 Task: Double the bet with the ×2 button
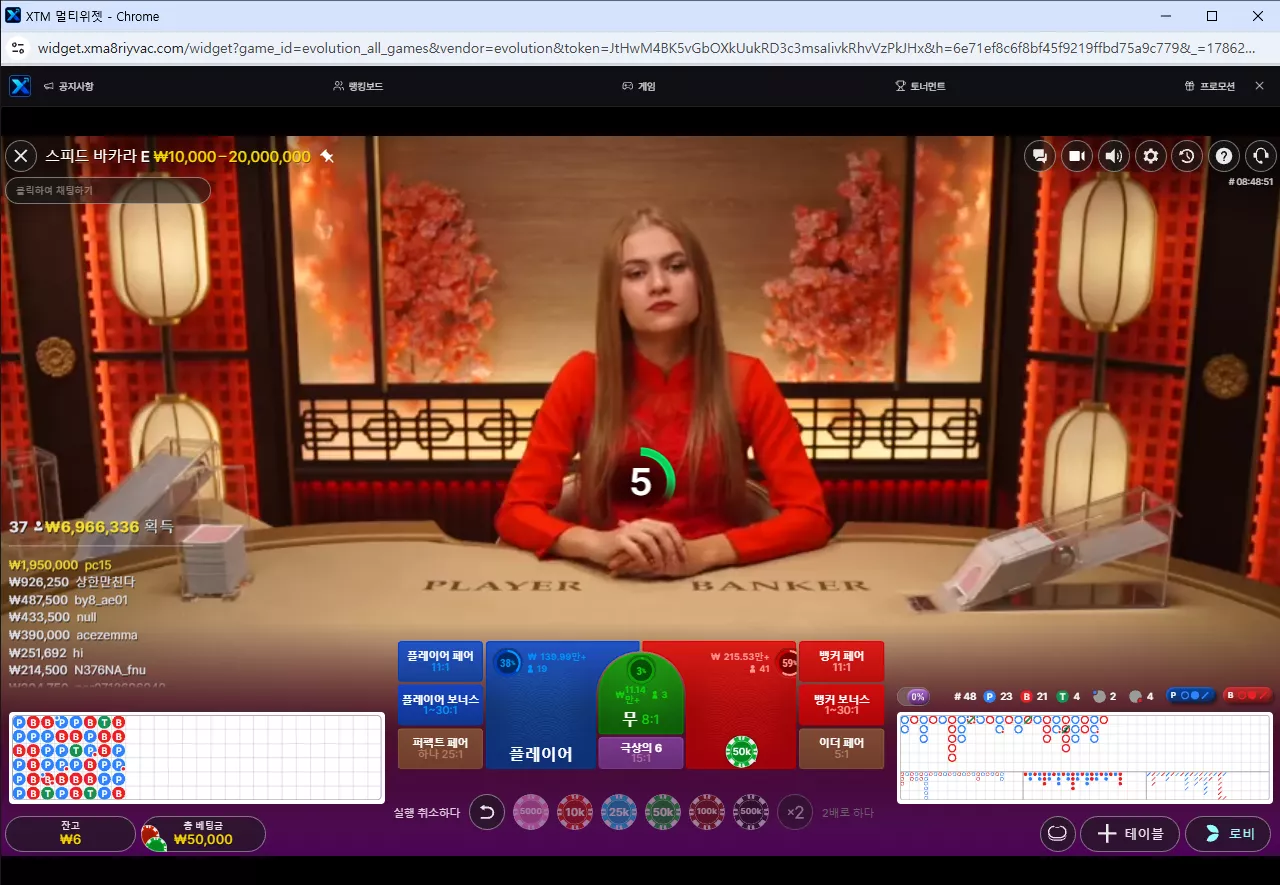pyautogui.click(x=795, y=812)
